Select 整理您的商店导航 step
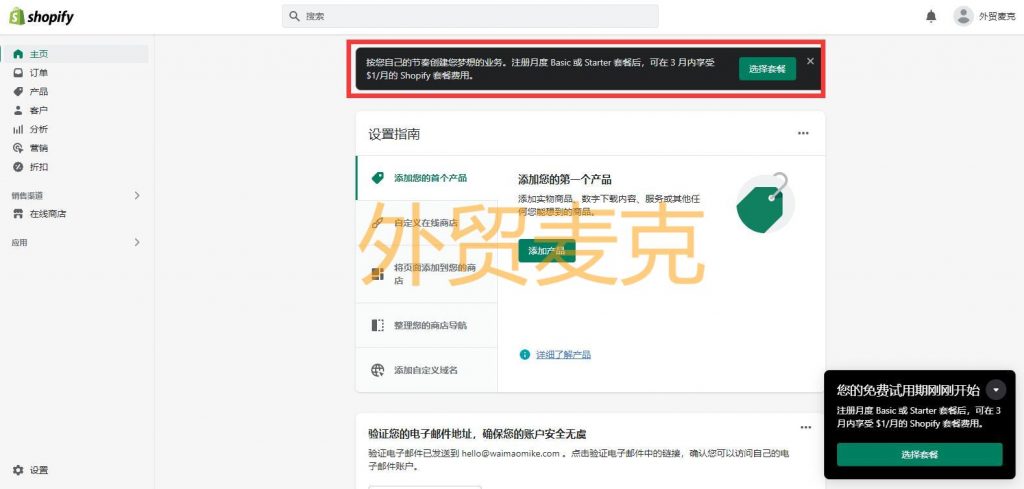The height and width of the screenshot is (489, 1024). click(x=426, y=325)
